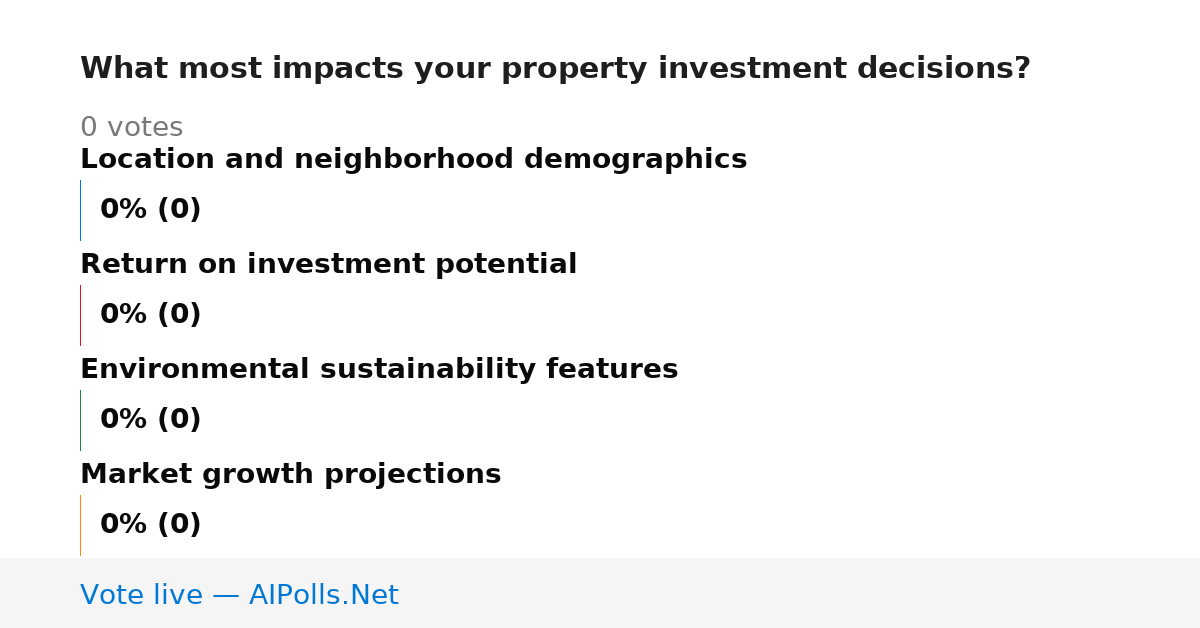Click the "0 votes" count text
The image size is (1200, 628).
pyautogui.click(x=131, y=128)
